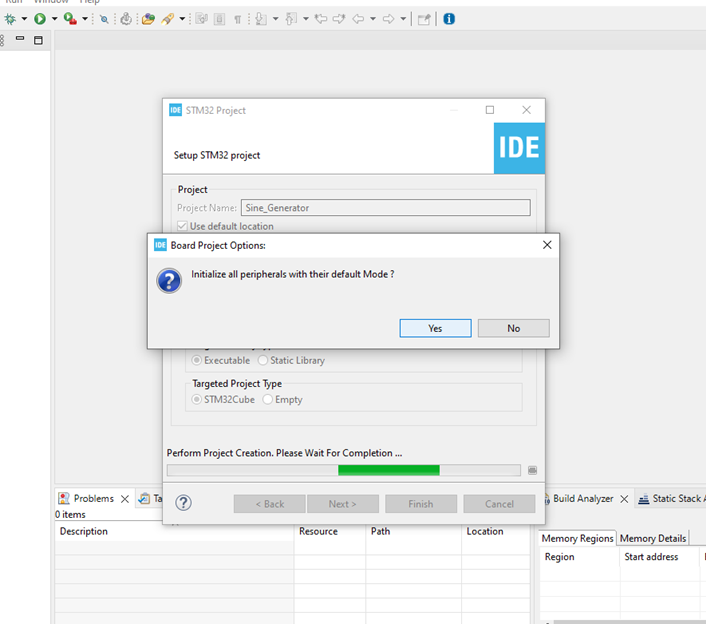Screen dimensions: 706x624
Task: Open the Memory Details tab
Action: click(653, 538)
